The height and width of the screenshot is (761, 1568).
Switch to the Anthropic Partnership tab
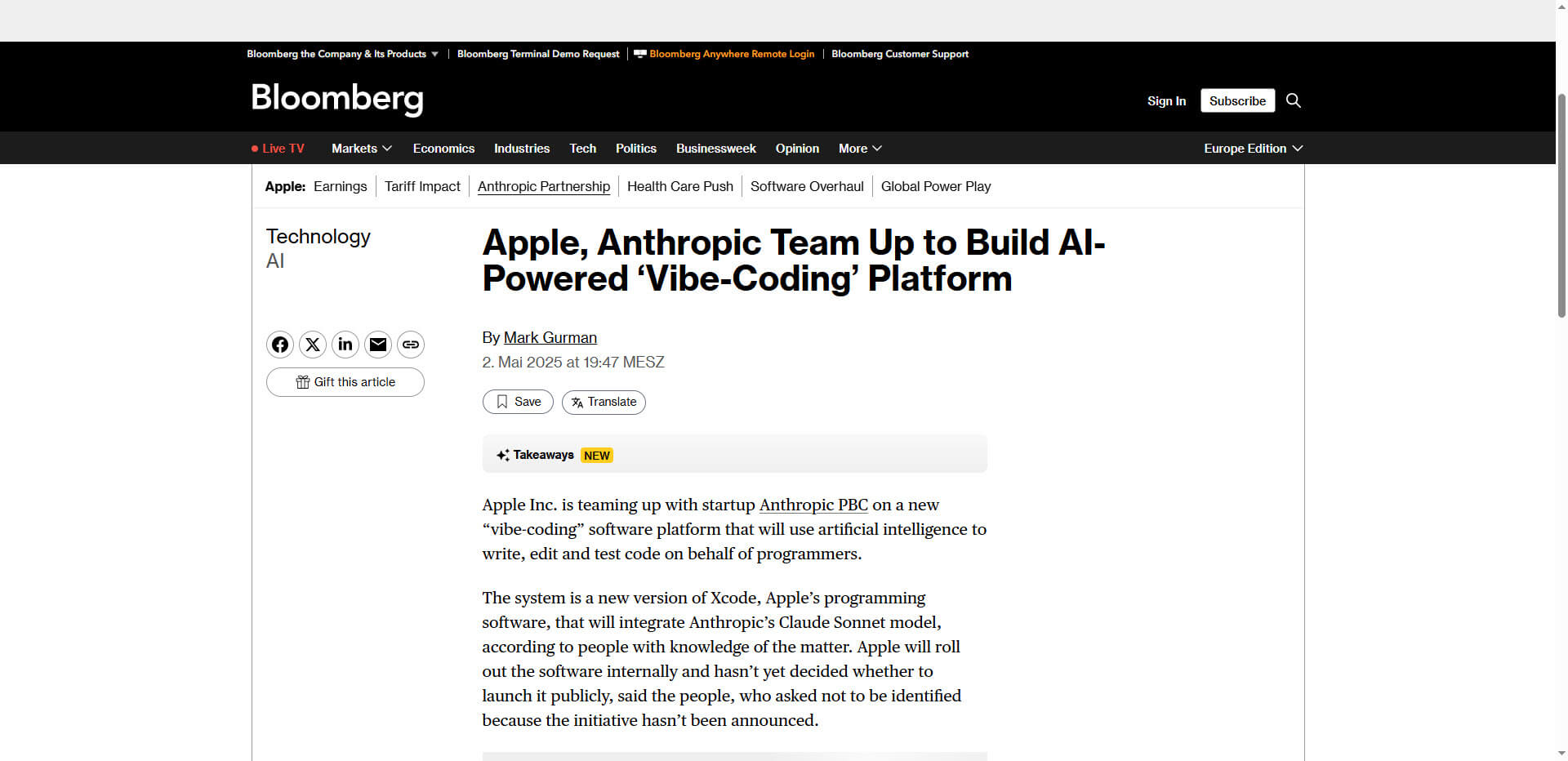tap(544, 186)
